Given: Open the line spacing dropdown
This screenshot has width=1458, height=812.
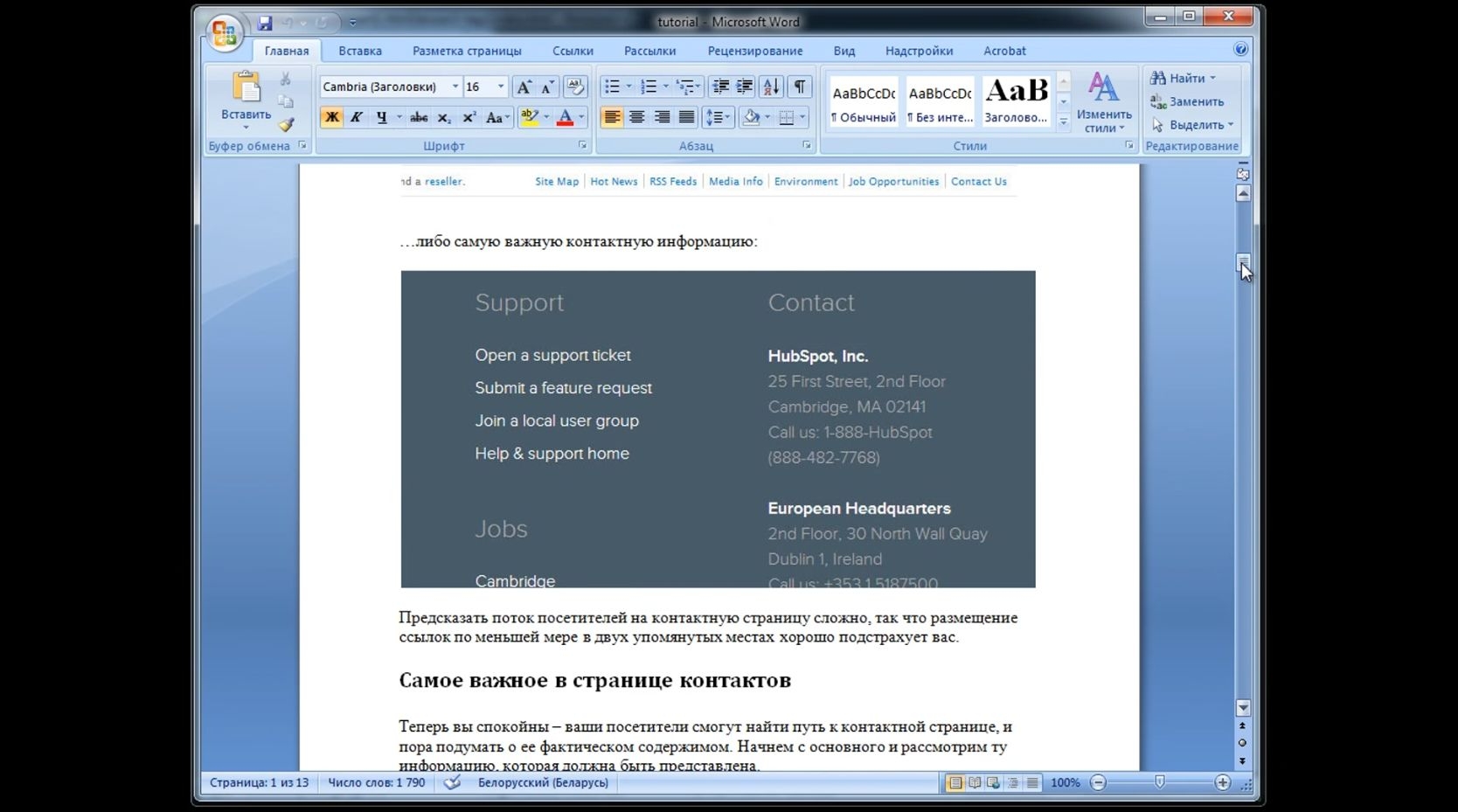Looking at the screenshot, I should pos(718,117).
